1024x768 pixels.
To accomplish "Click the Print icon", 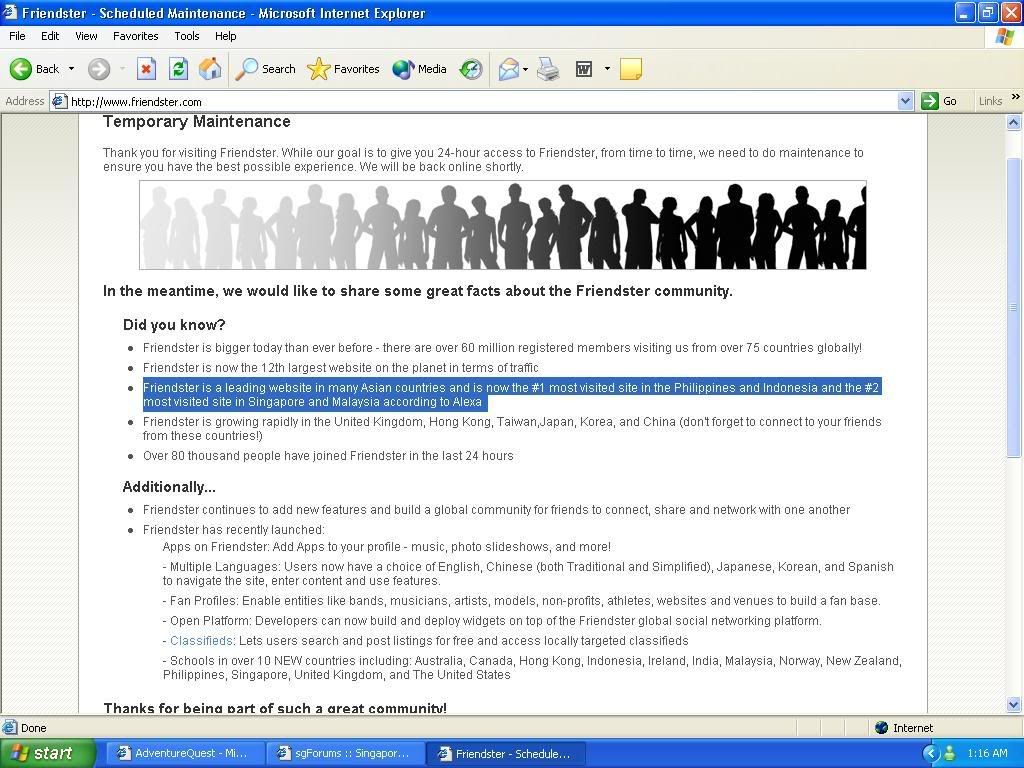I will click(548, 69).
